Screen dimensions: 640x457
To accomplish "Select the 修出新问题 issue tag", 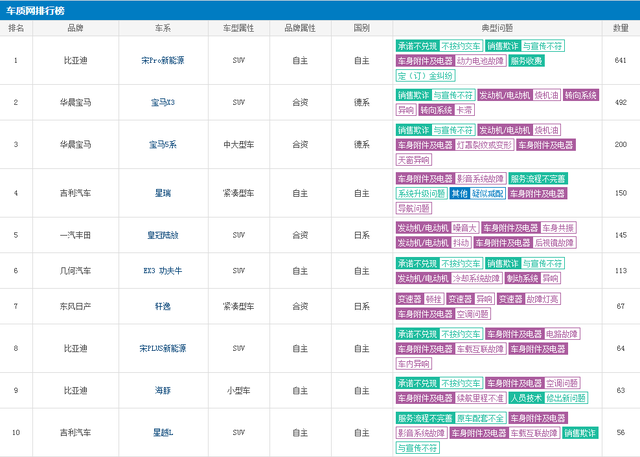I will (566, 398).
